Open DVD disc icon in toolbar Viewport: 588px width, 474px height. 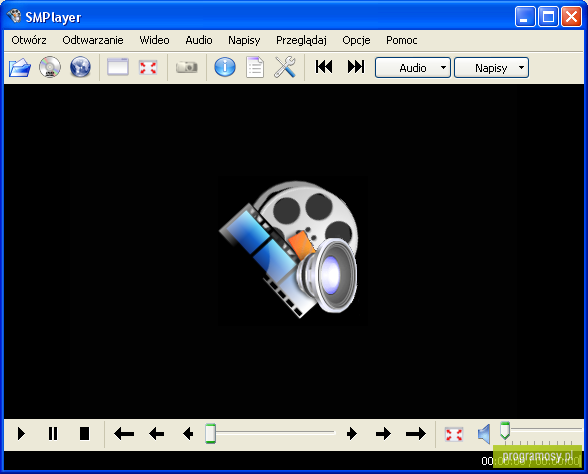(x=50, y=67)
